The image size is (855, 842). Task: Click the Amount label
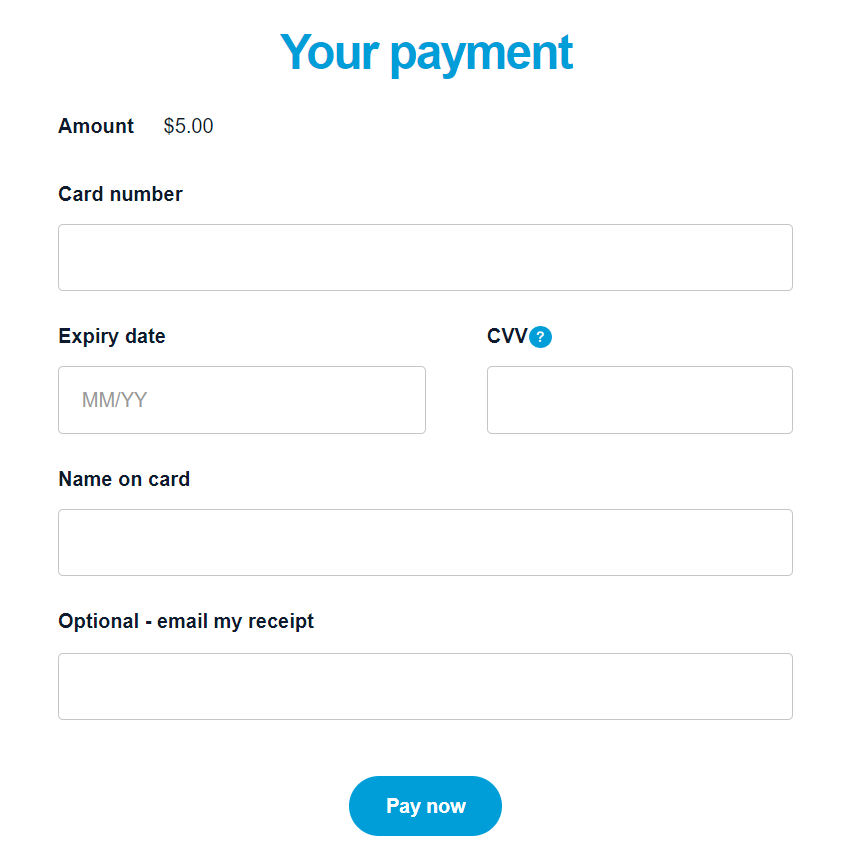click(x=96, y=126)
